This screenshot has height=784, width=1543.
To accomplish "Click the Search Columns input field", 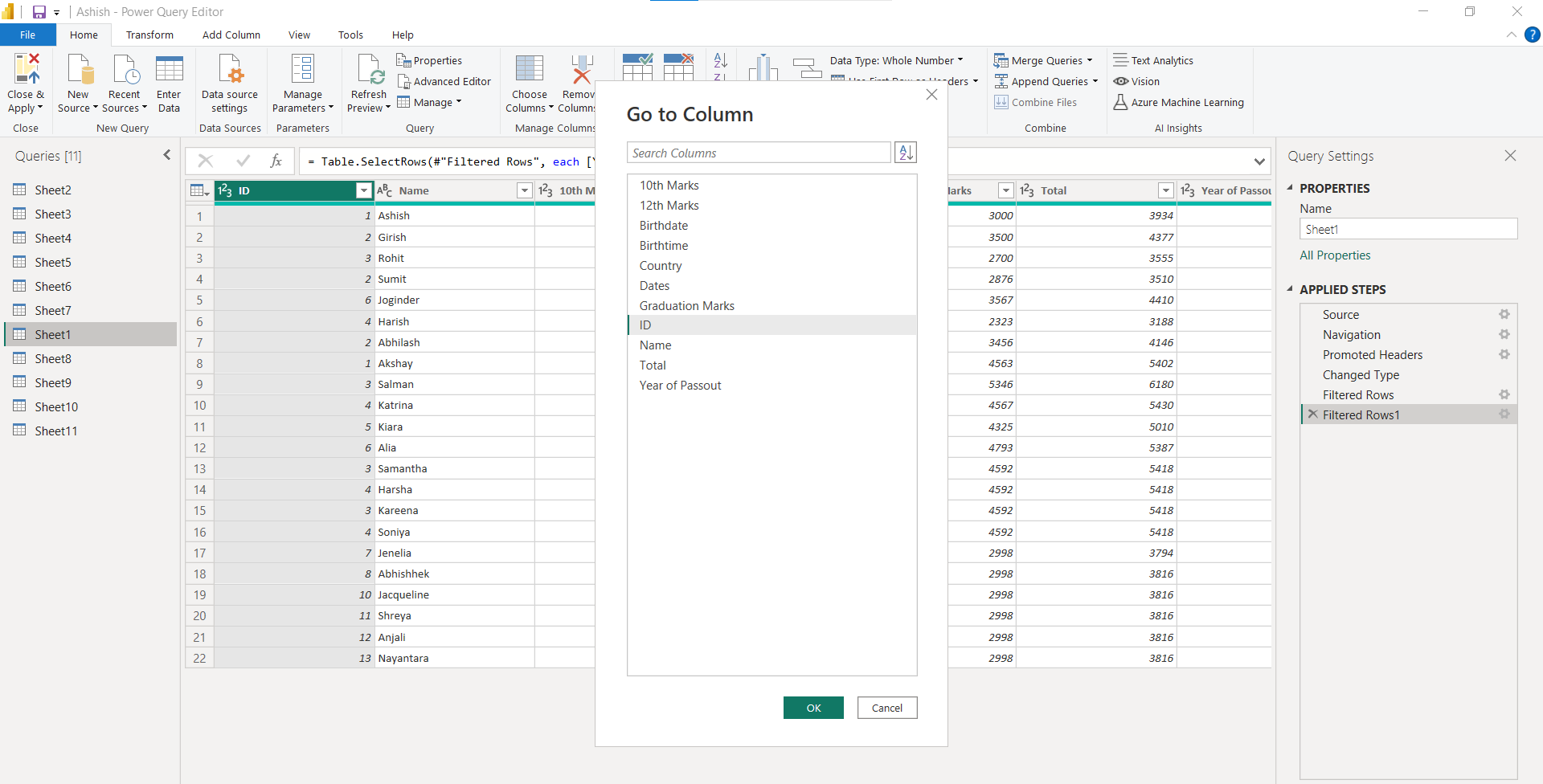I will [x=758, y=153].
